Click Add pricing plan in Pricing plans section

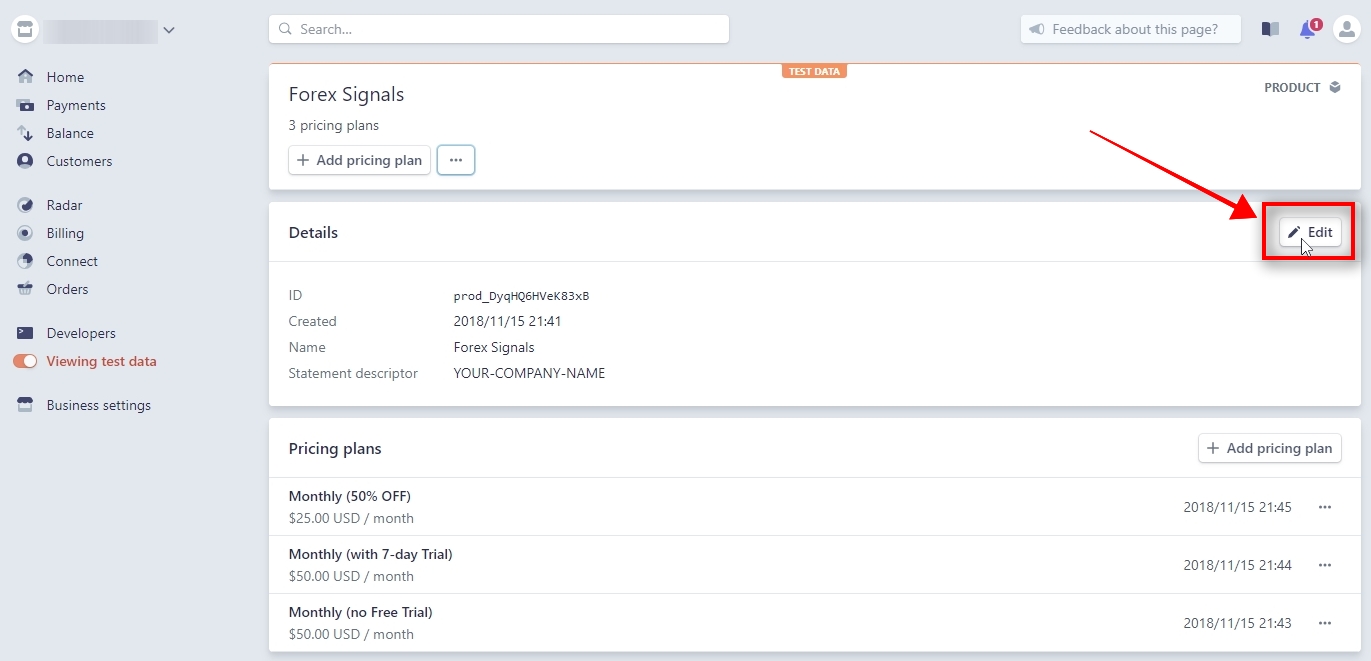tap(1269, 448)
